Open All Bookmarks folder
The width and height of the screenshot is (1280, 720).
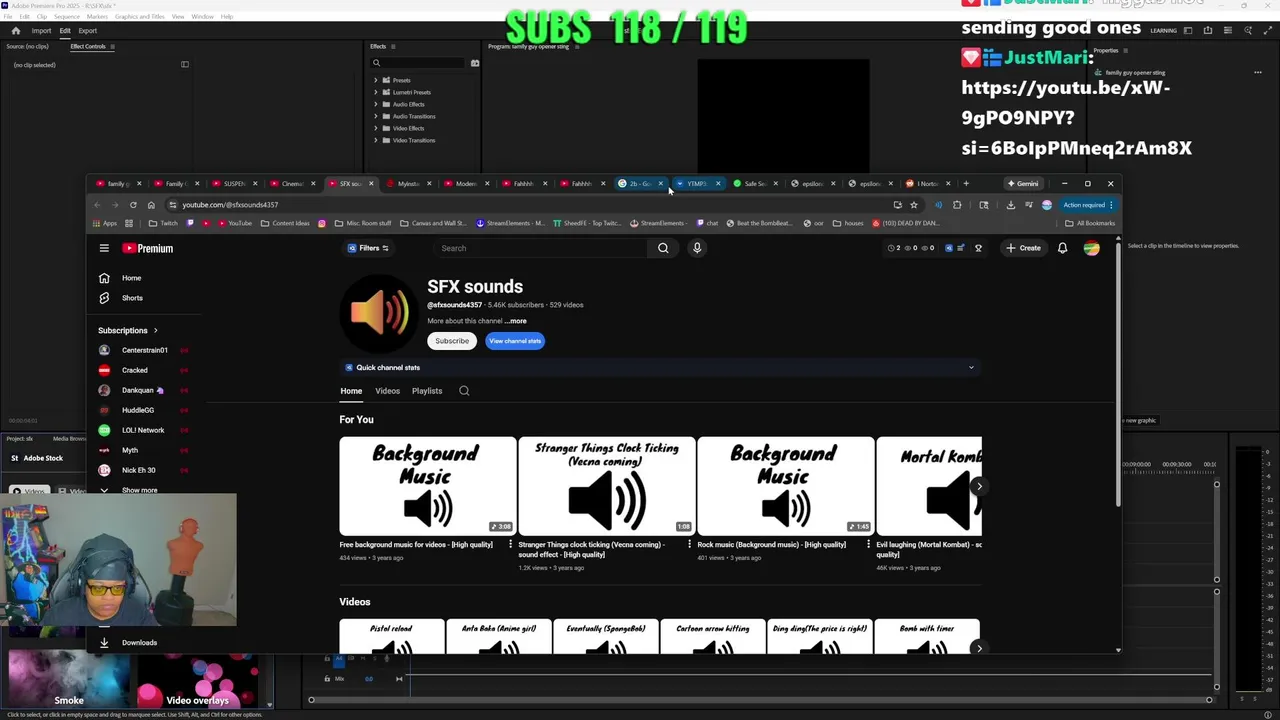click(1090, 223)
